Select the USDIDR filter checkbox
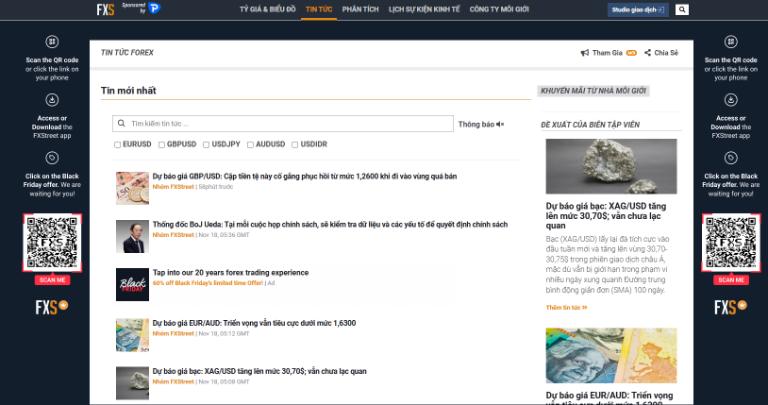This screenshot has width=768, height=405. (x=294, y=144)
